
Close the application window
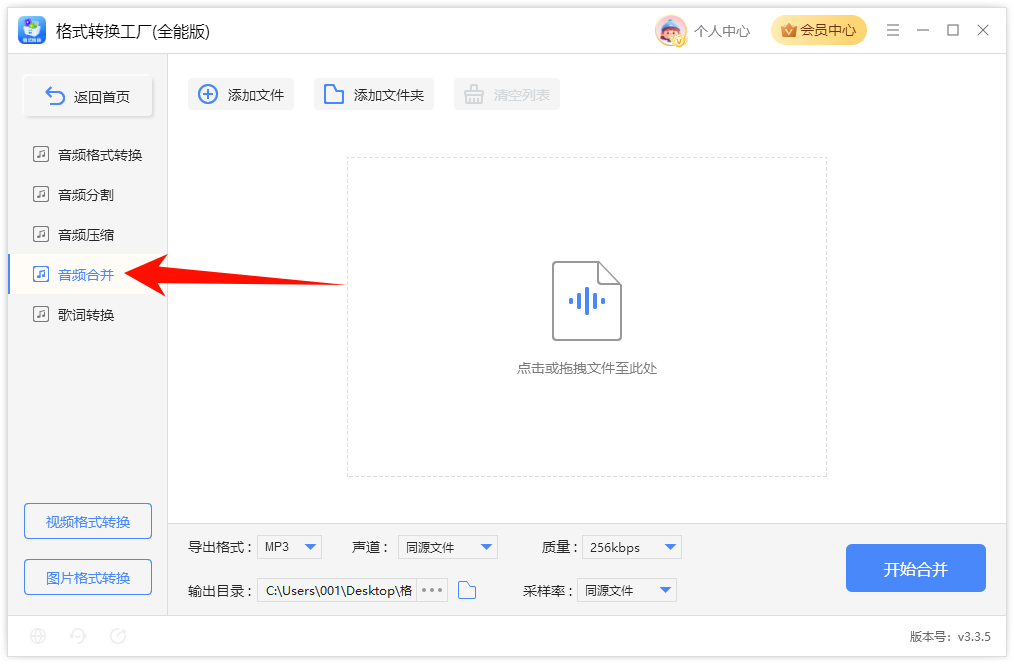(x=983, y=30)
